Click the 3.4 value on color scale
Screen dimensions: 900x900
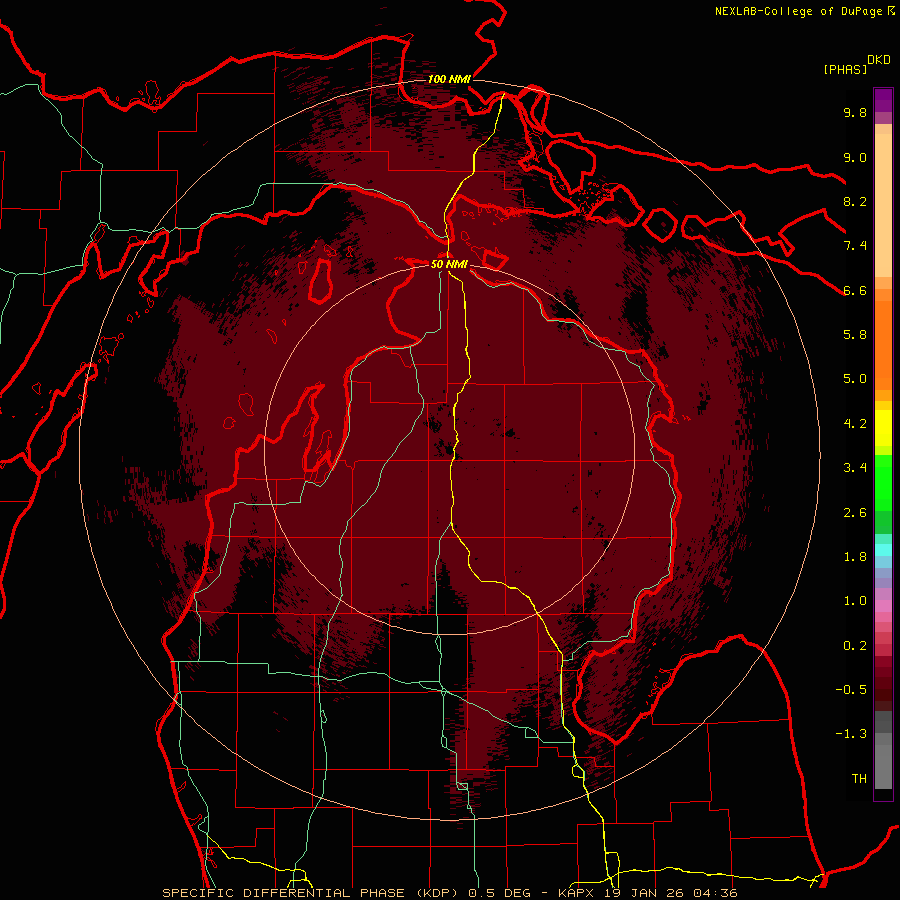coord(855,468)
